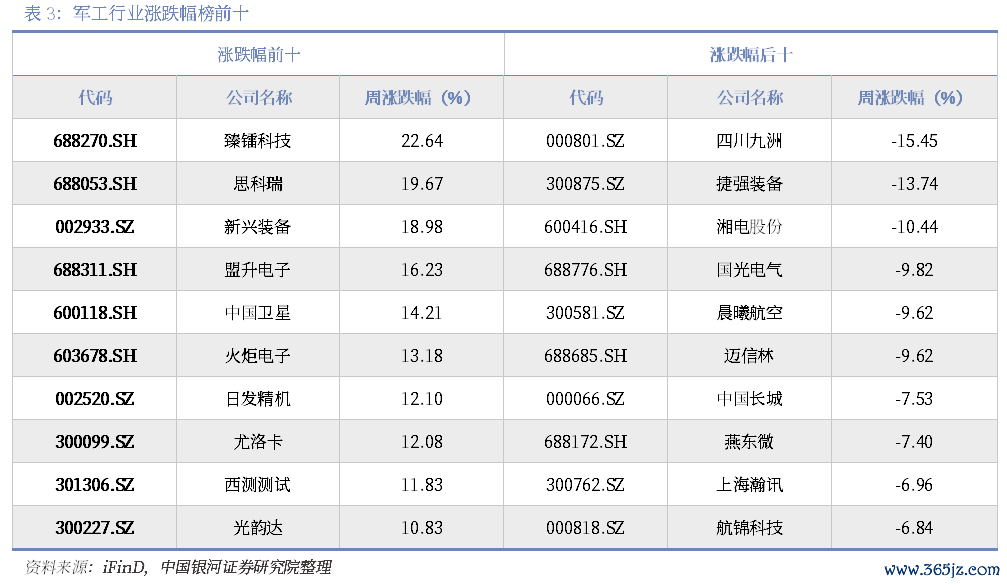Click the value 11.83
Viewport: 1007px width, 585px height.
422,485
